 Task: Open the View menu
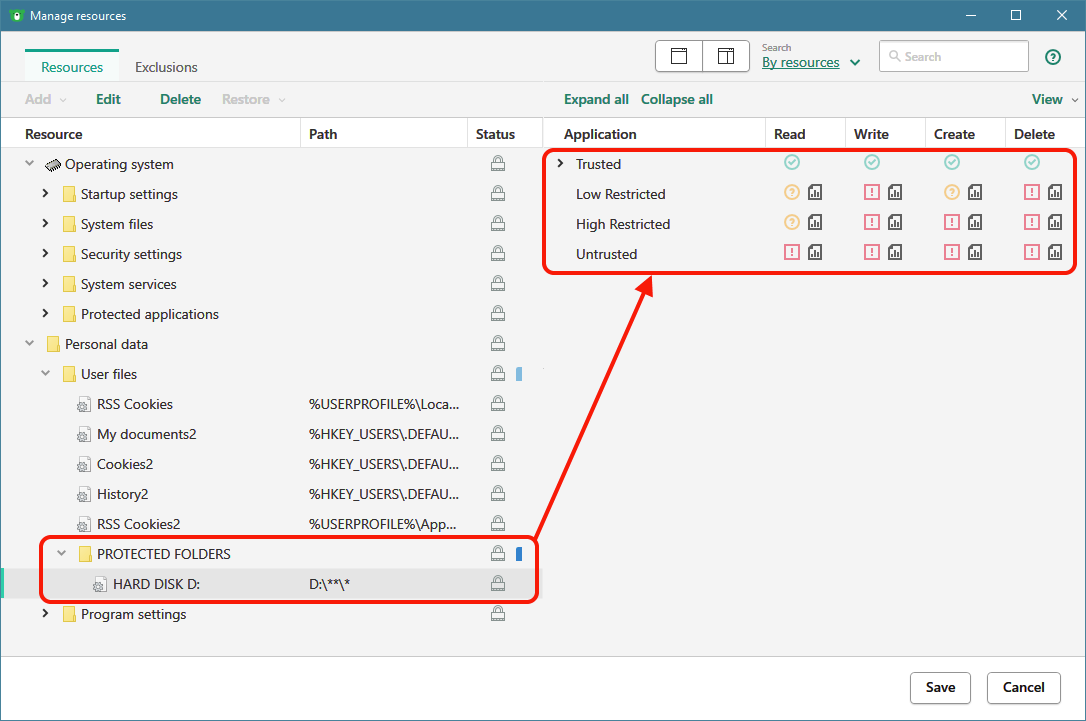pos(1054,99)
